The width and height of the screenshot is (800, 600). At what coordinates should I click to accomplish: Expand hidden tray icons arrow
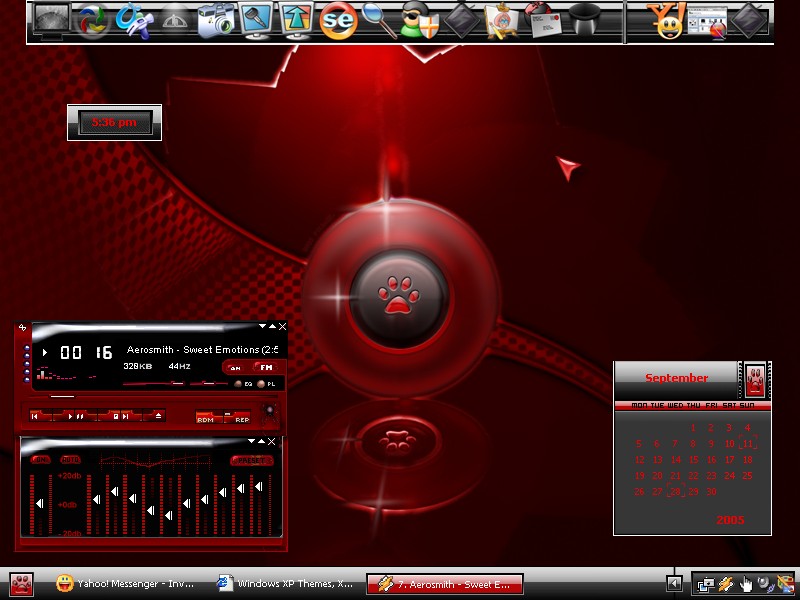click(674, 583)
